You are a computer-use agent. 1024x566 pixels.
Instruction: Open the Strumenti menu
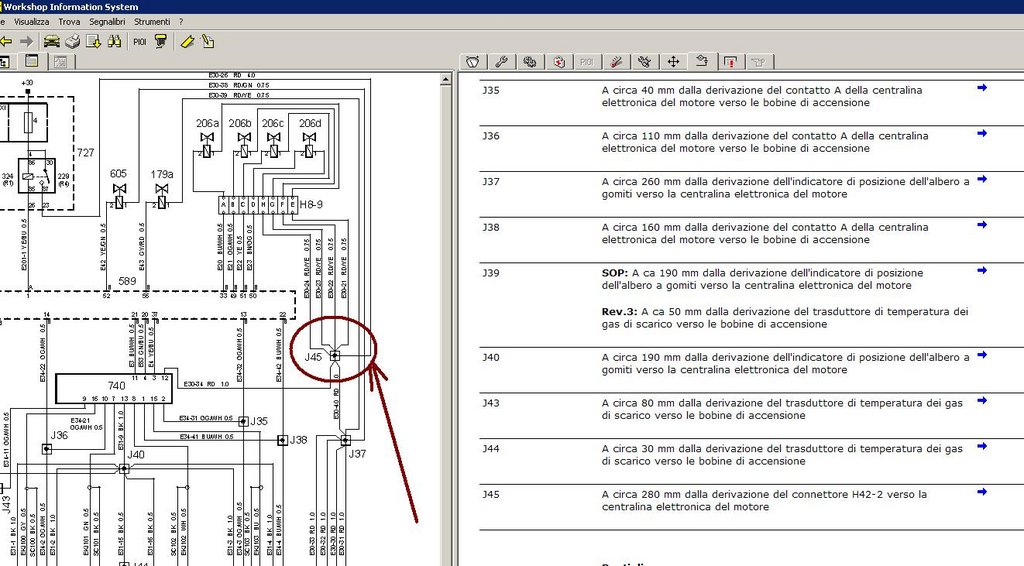pyautogui.click(x=152, y=21)
